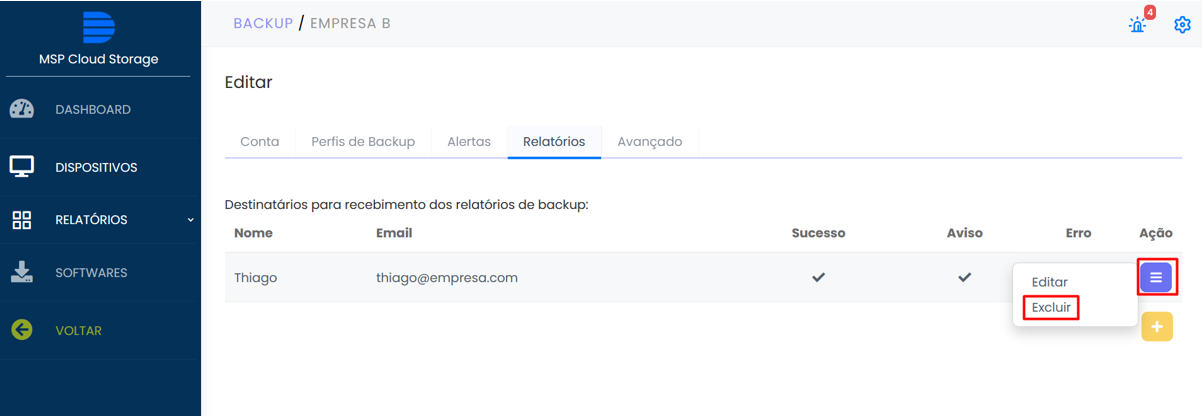Screen dimensions: 1204x416
Task: Select Editar in the action menu
Action: [1049, 283]
